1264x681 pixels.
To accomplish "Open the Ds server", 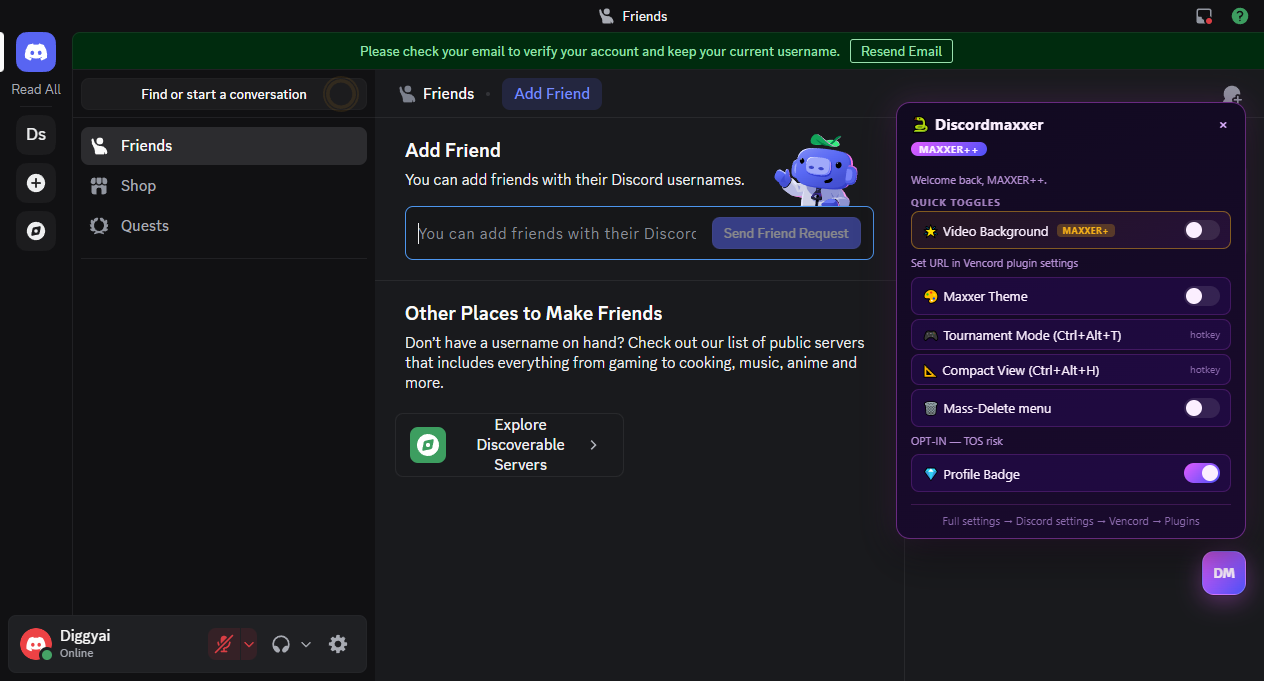I will (36, 134).
